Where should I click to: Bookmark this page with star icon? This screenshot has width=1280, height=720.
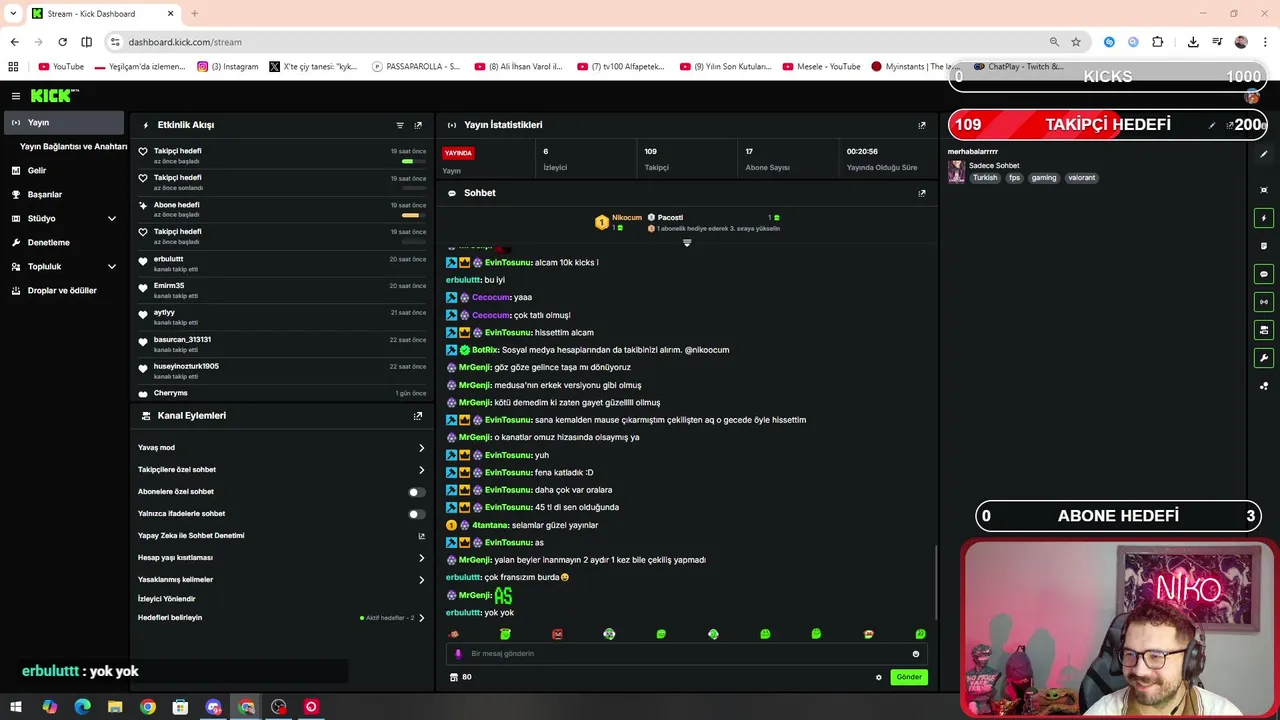click(1076, 42)
